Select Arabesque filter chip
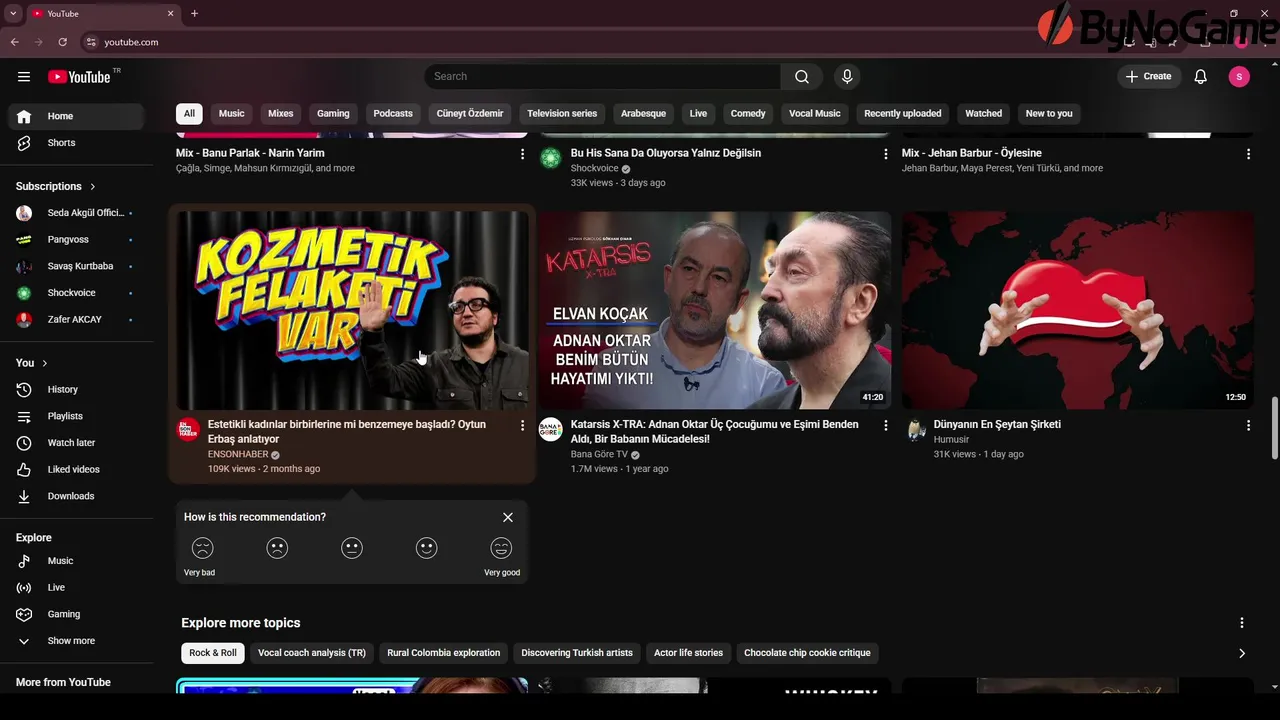This screenshot has width=1280, height=720. click(643, 114)
